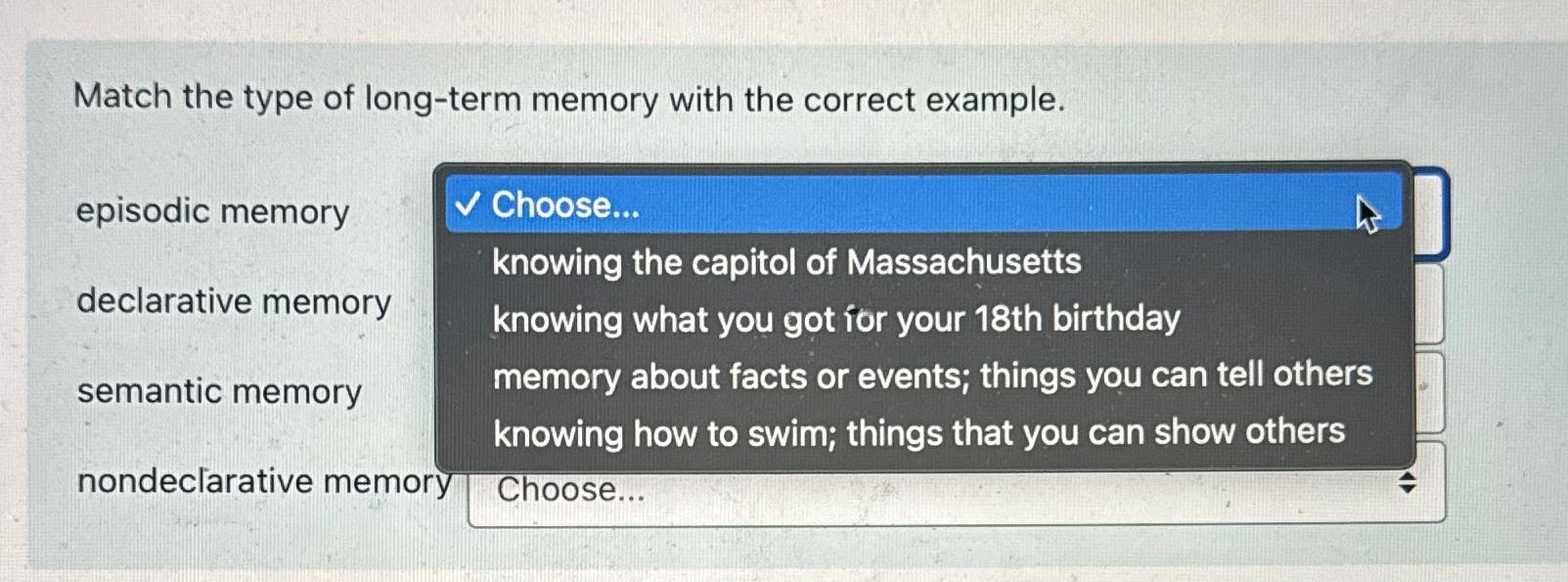
Task: Click the matching instructions heading text
Action: tap(569, 99)
